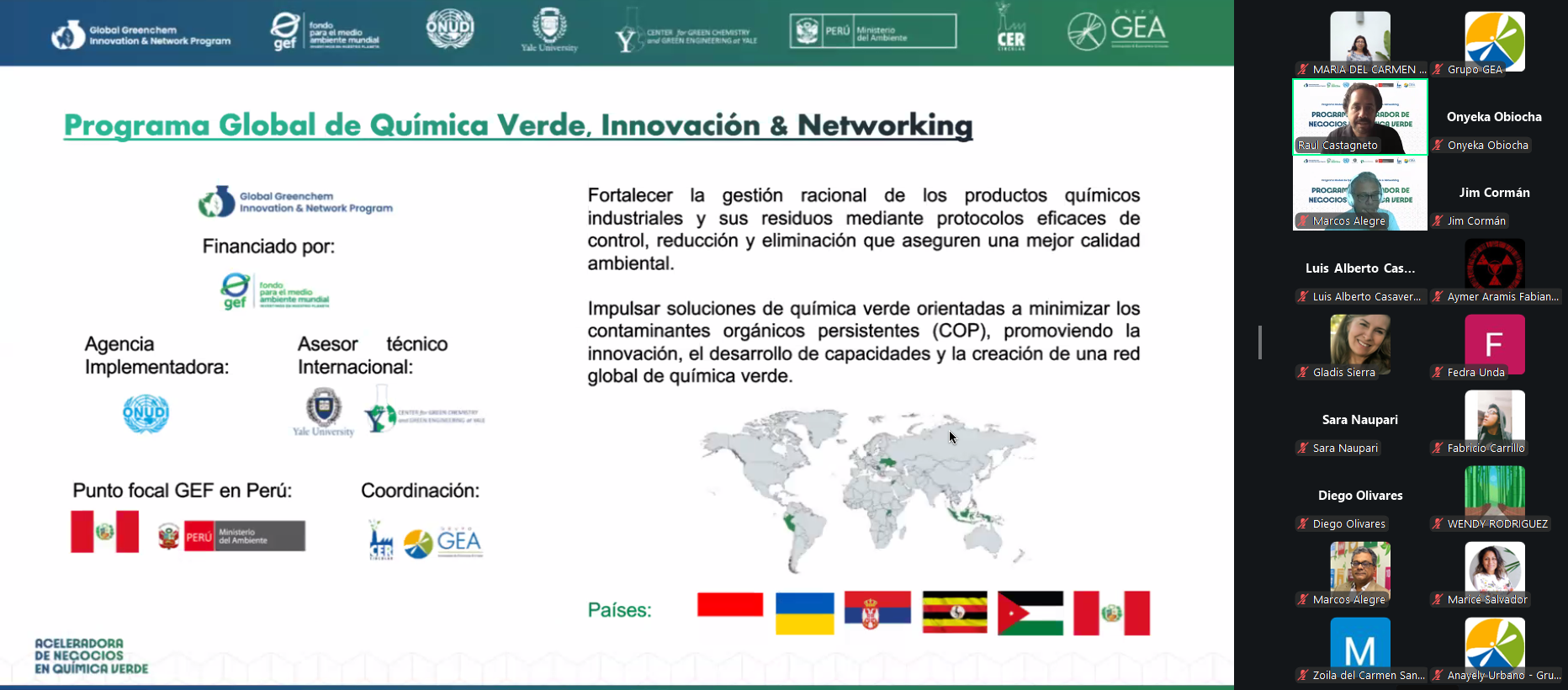Click the muted microphone icon beside Grupo GEA
The image size is (1568, 690).
pos(1438,70)
